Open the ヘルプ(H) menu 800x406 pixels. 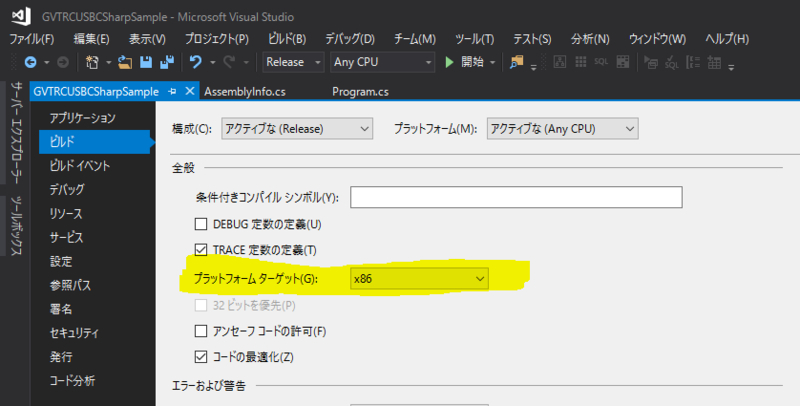click(727, 39)
